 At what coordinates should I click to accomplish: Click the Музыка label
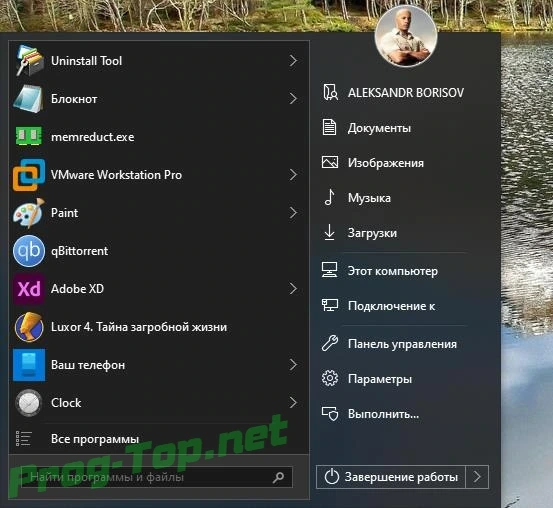point(369,198)
